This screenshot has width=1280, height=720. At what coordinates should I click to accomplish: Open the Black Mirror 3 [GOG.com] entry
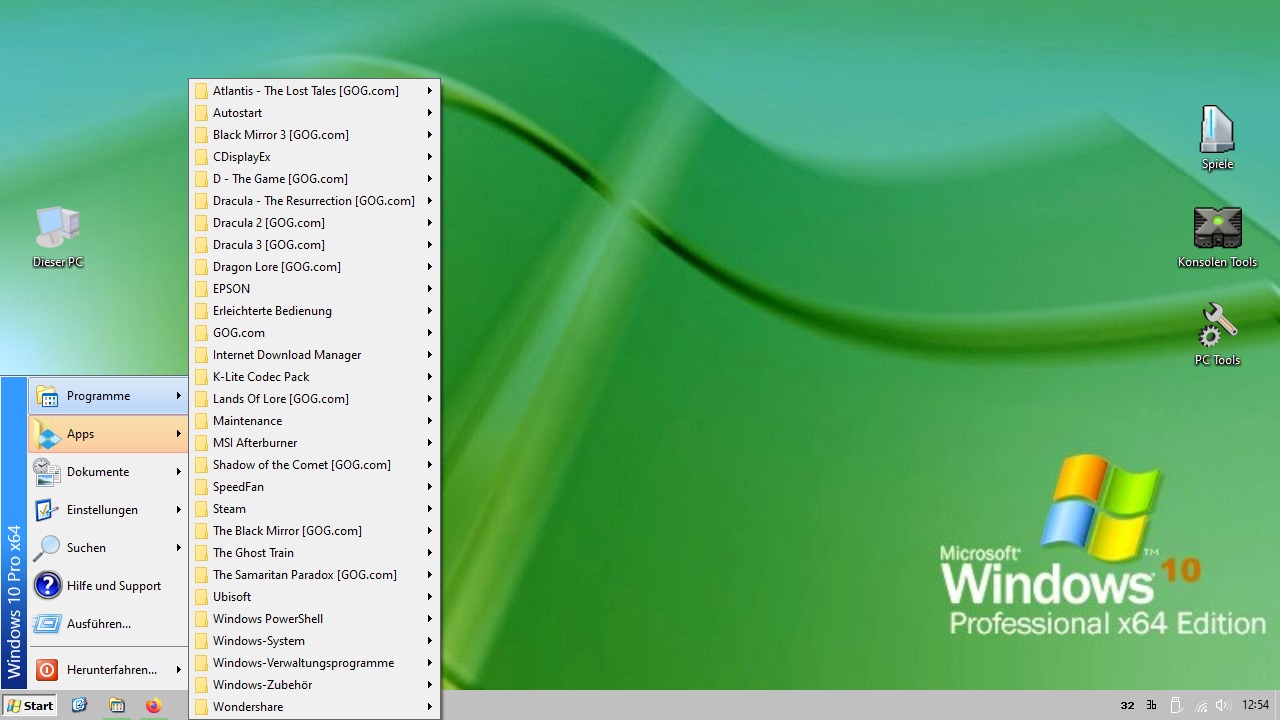click(x=314, y=135)
